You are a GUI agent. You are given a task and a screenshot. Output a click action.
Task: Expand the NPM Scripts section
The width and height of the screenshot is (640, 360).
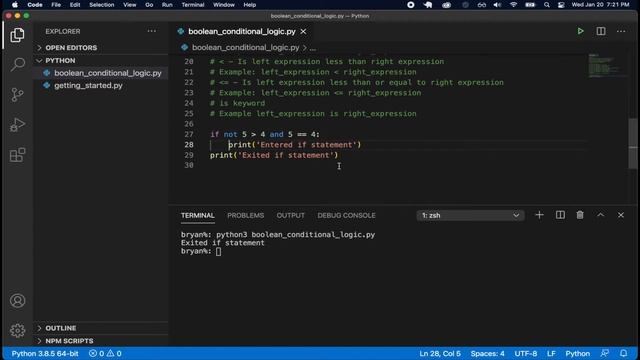pos(100,341)
